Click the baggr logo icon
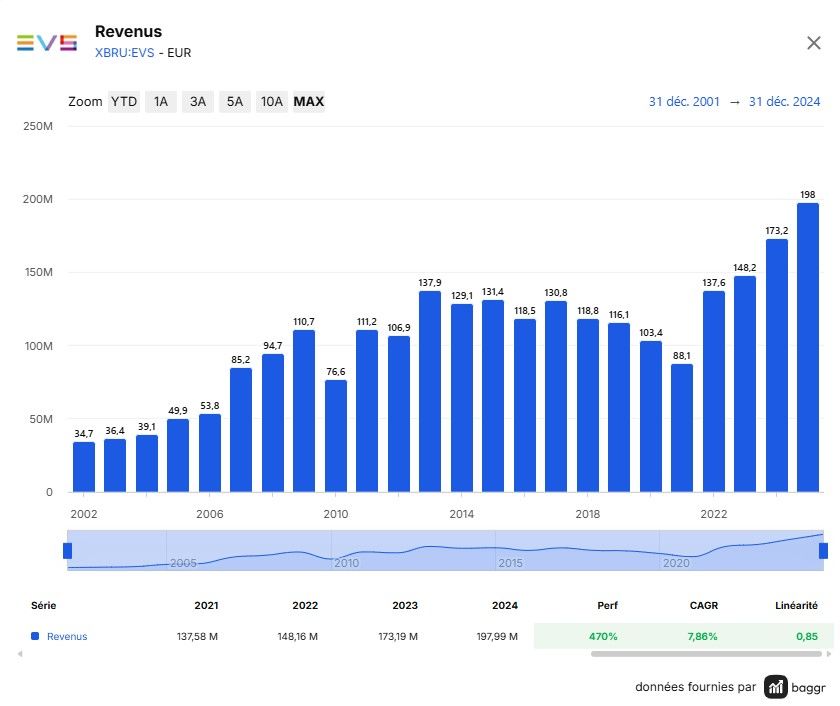The height and width of the screenshot is (706, 840). click(x=775, y=687)
